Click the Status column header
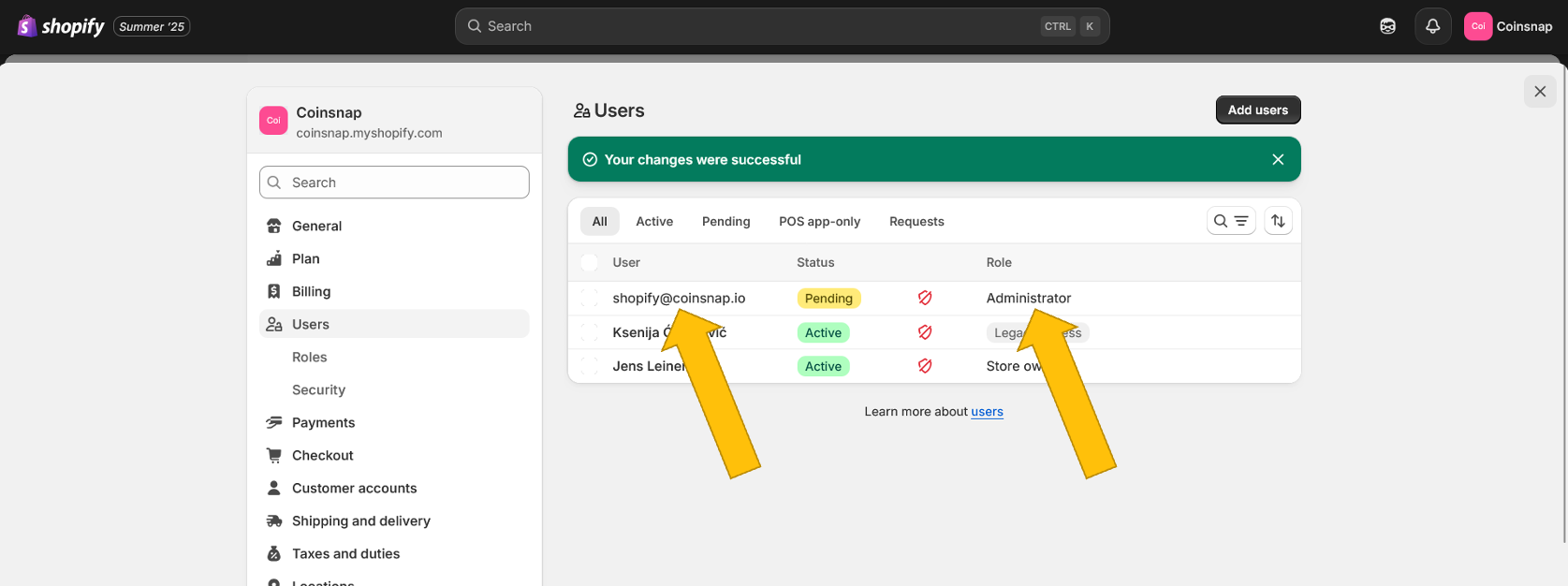 tap(815, 262)
